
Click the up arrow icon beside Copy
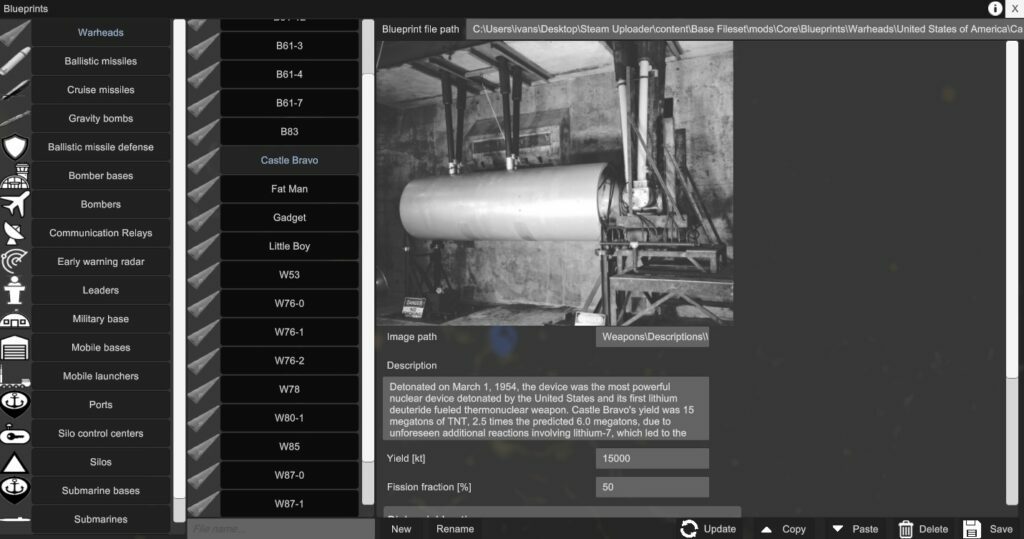coord(767,529)
